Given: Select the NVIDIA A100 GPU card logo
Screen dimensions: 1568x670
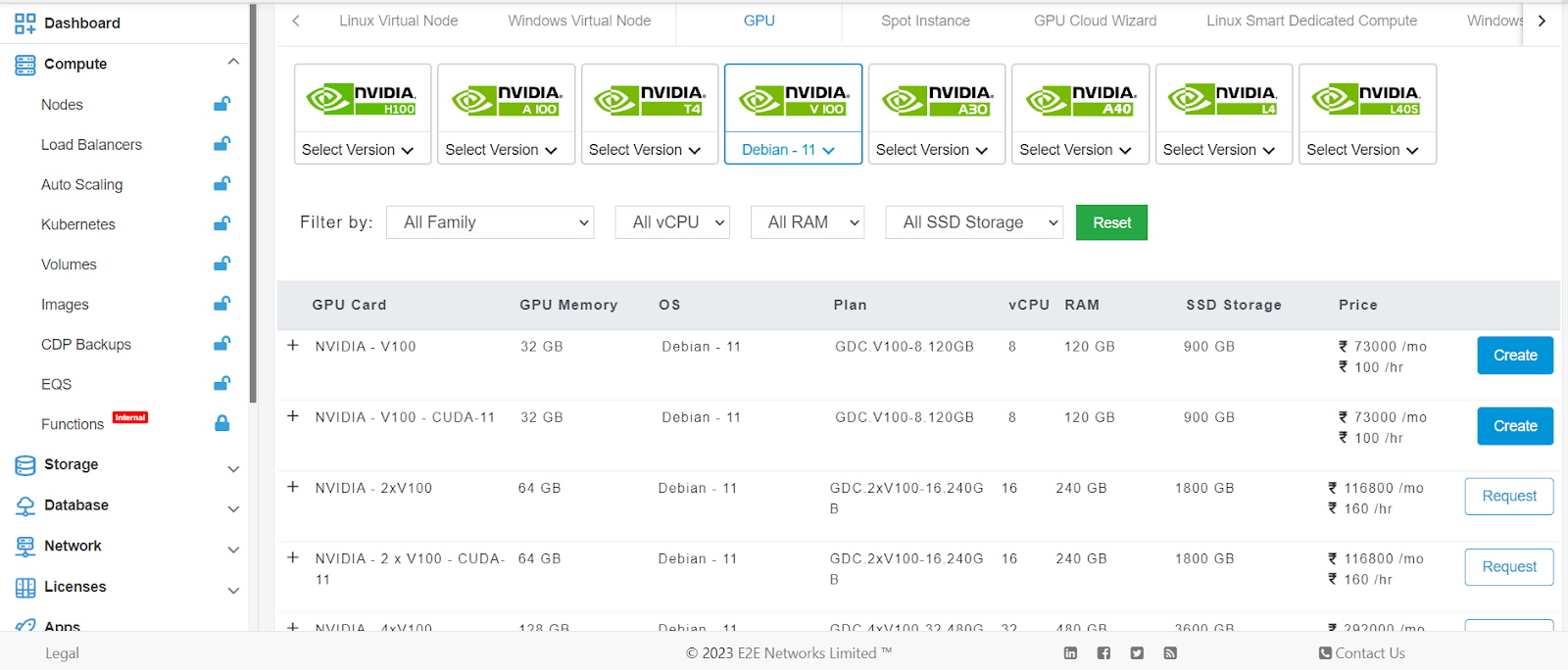Looking at the screenshot, I should click(506, 100).
